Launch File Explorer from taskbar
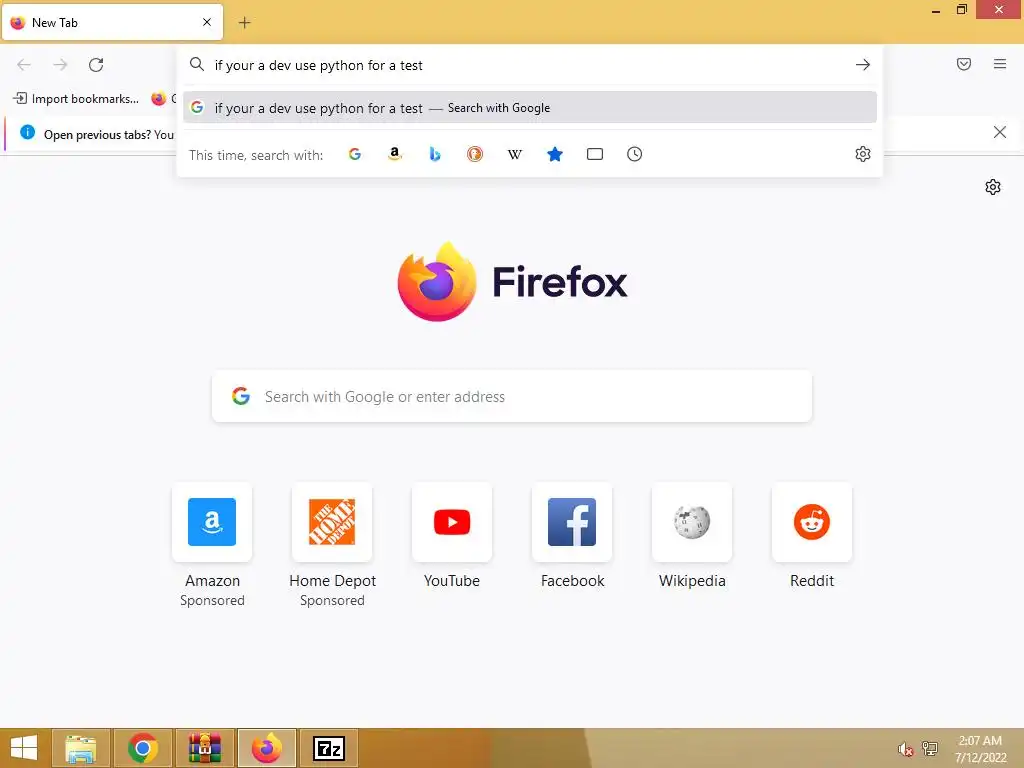The width and height of the screenshot is (1024, 768). (81, 748)
